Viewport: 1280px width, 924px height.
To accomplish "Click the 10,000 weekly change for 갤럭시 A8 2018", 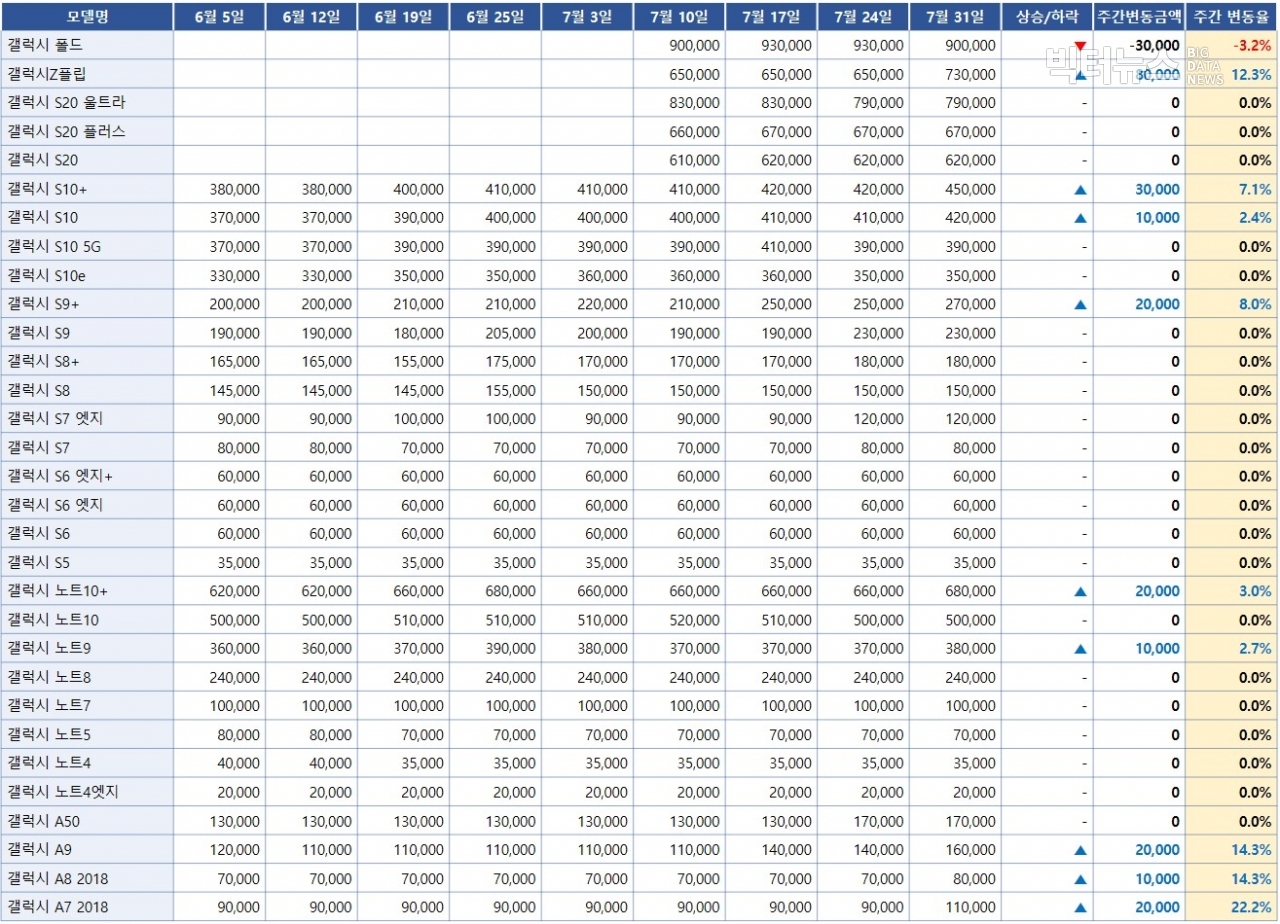I will [x=1158, y=879].
